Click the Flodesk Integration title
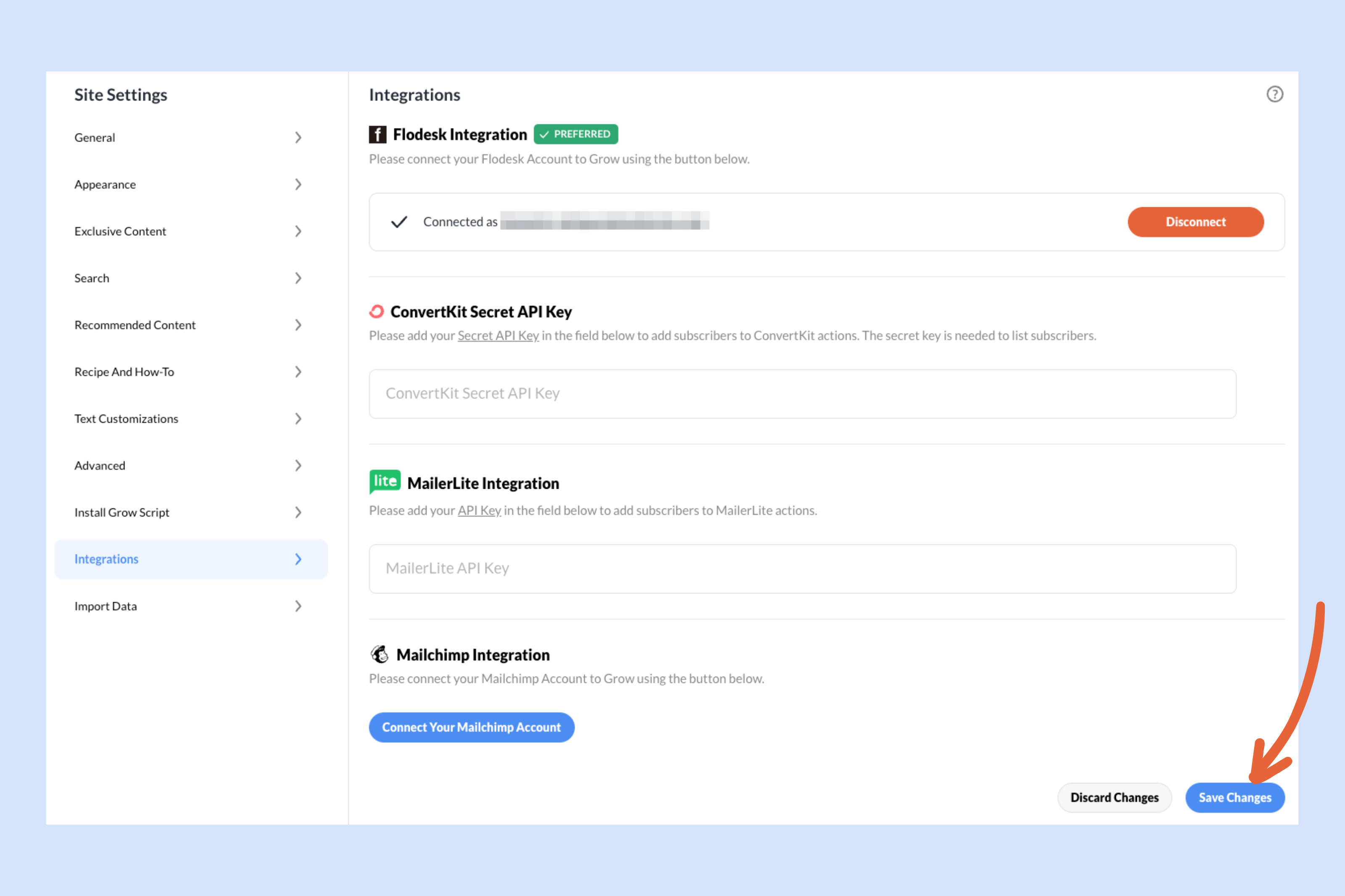 coord(460,134)
